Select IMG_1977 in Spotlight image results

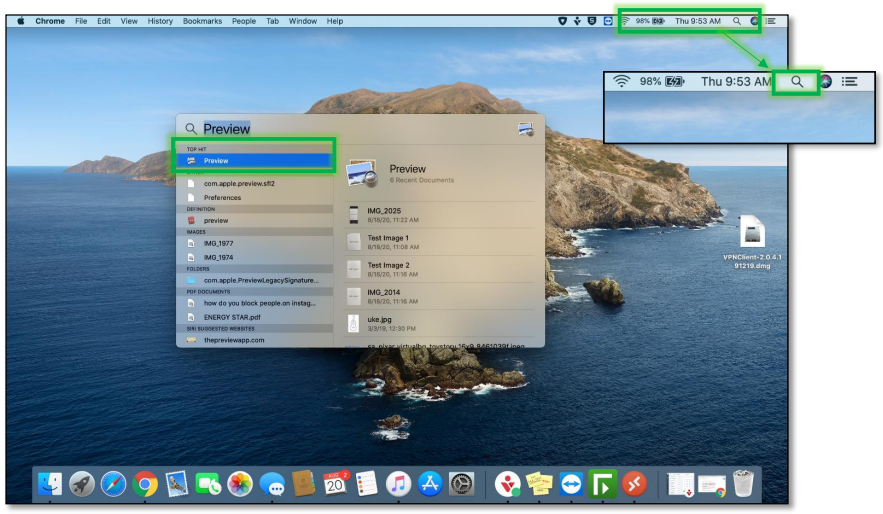[x=218, y=243]
